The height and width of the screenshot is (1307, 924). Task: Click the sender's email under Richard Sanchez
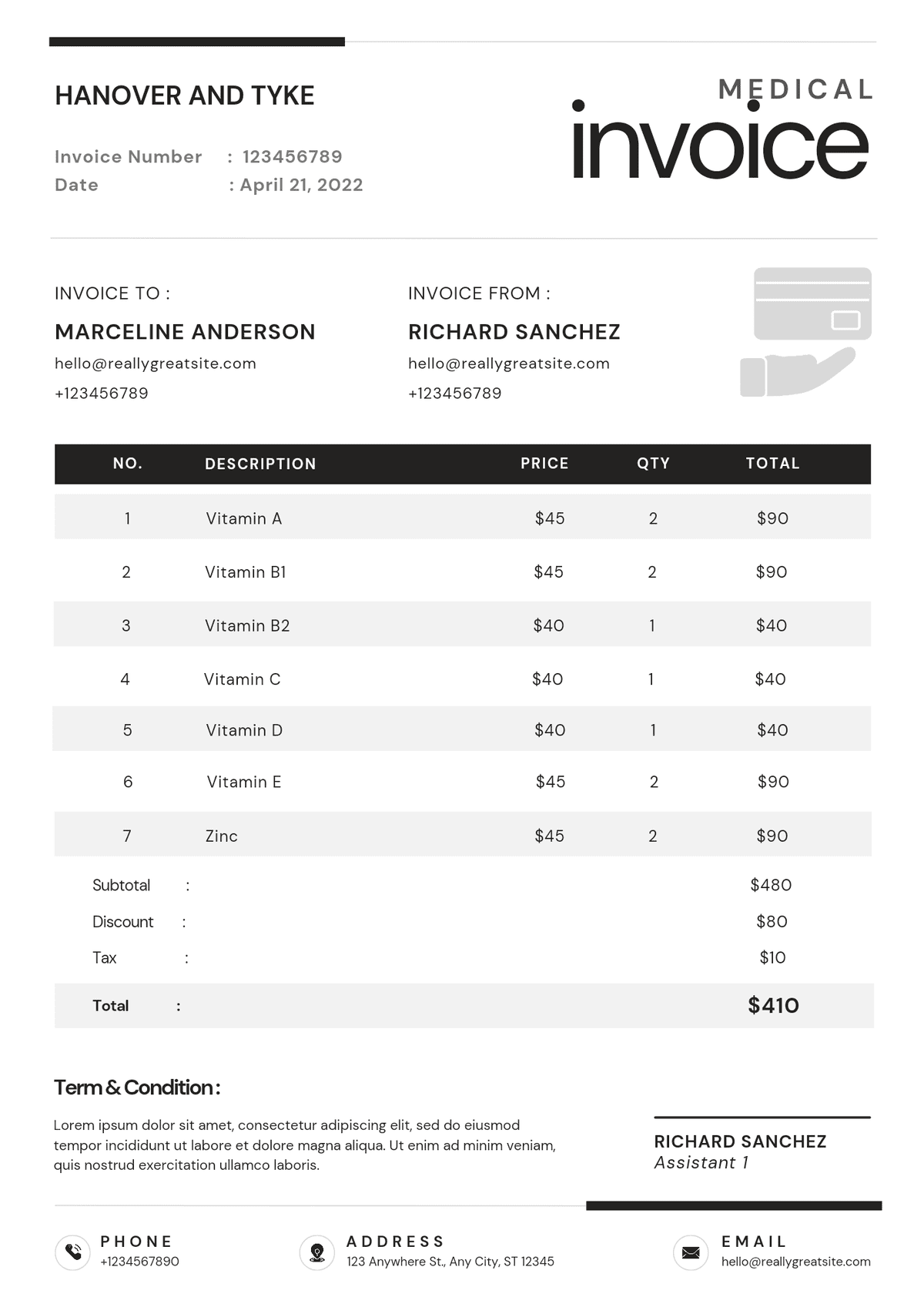(509, 364)
